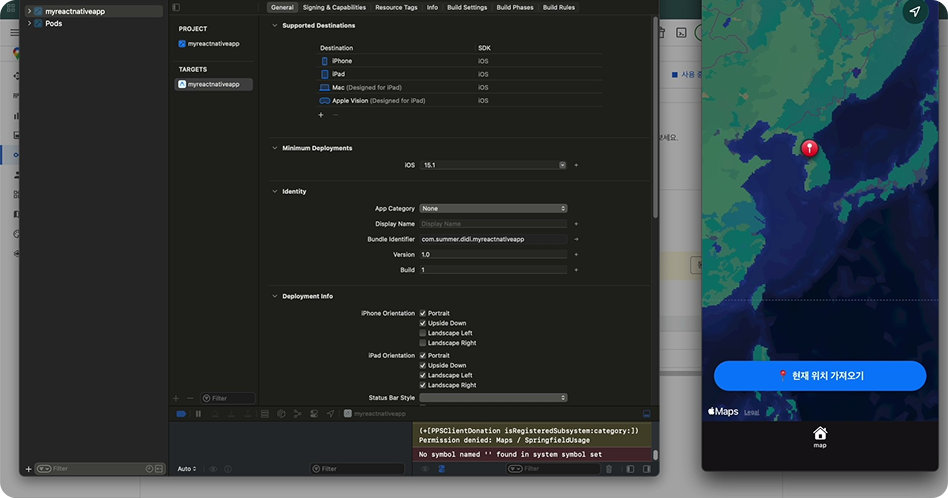Image resolution: width=948 pixels, height=498 pixels.
Task: Click the Legal link on the map
Action: pos(751,411)
